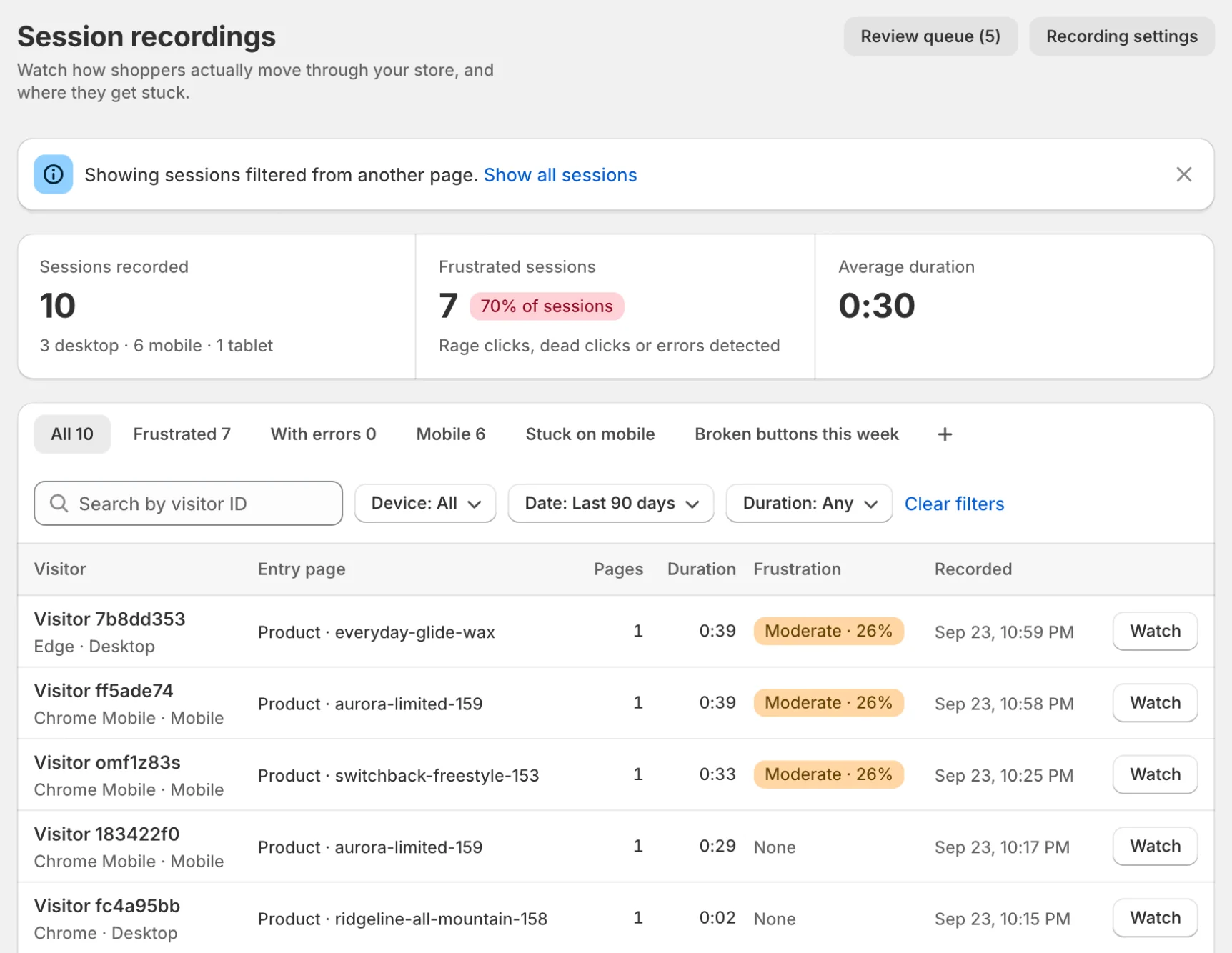Switch to the With errors 0 tab

click(x=323, y=434)
